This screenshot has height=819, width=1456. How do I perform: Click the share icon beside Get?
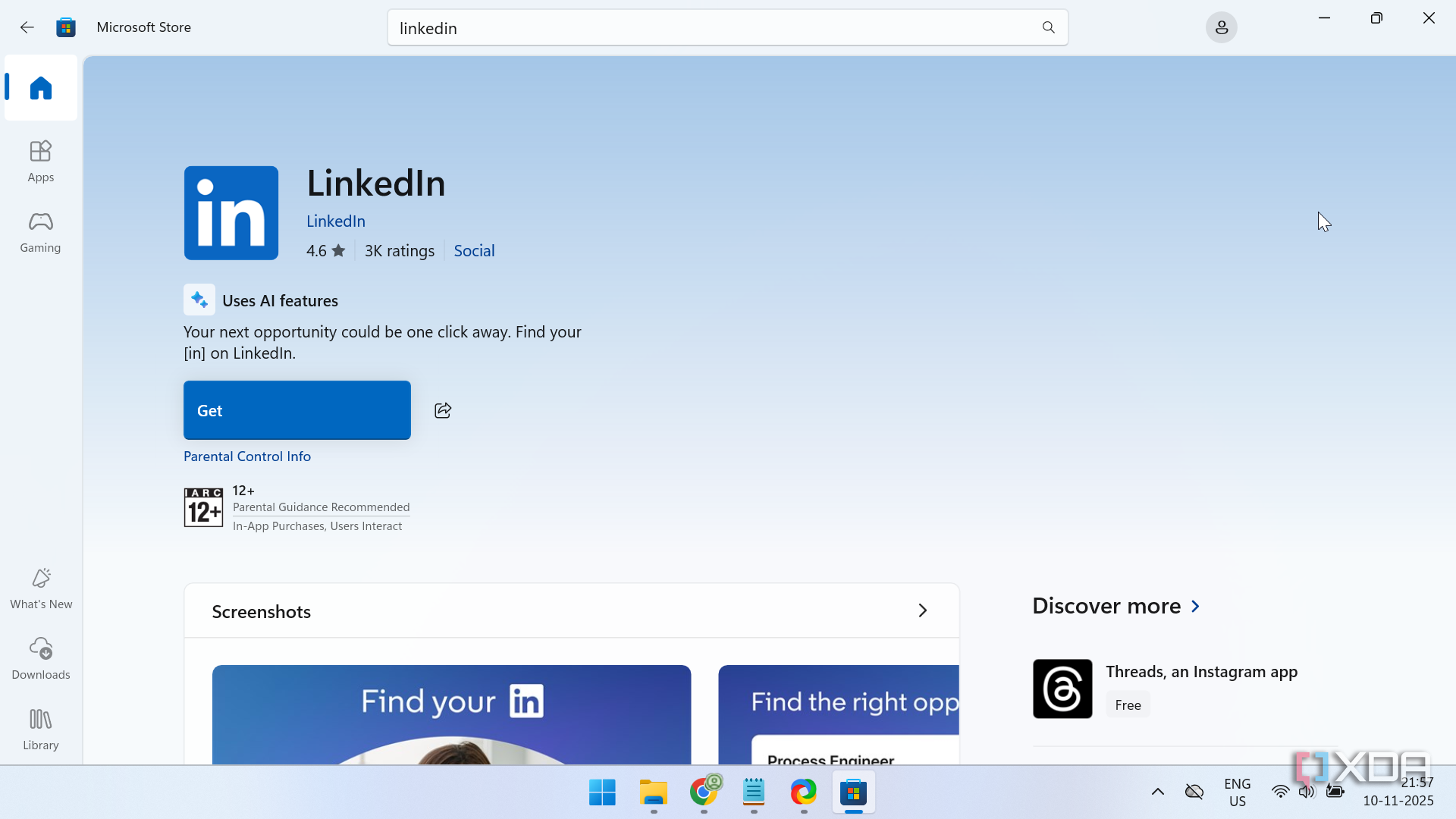click(443, 410)
